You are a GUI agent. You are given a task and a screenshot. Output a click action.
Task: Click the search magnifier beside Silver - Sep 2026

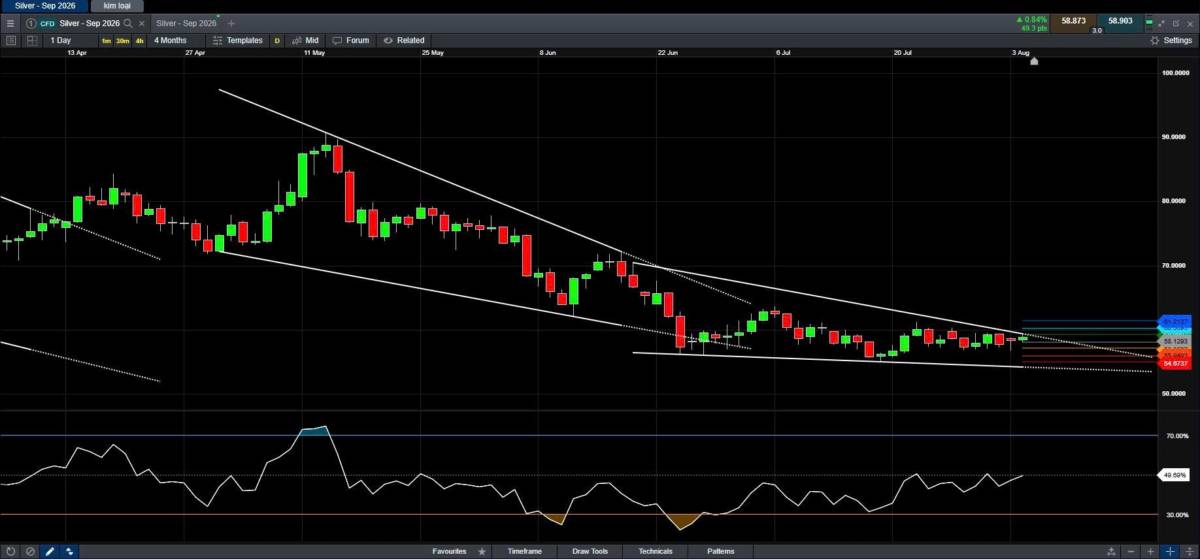coord(128,23)
